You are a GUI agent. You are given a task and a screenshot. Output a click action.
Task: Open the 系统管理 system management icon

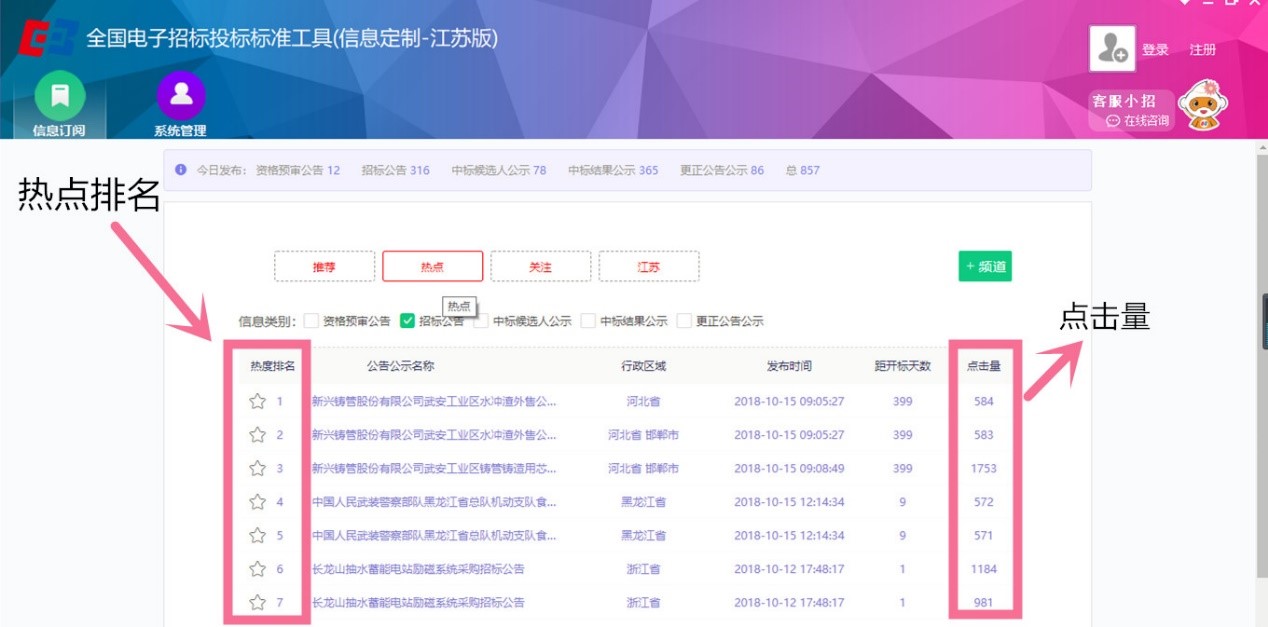[181, 95]
